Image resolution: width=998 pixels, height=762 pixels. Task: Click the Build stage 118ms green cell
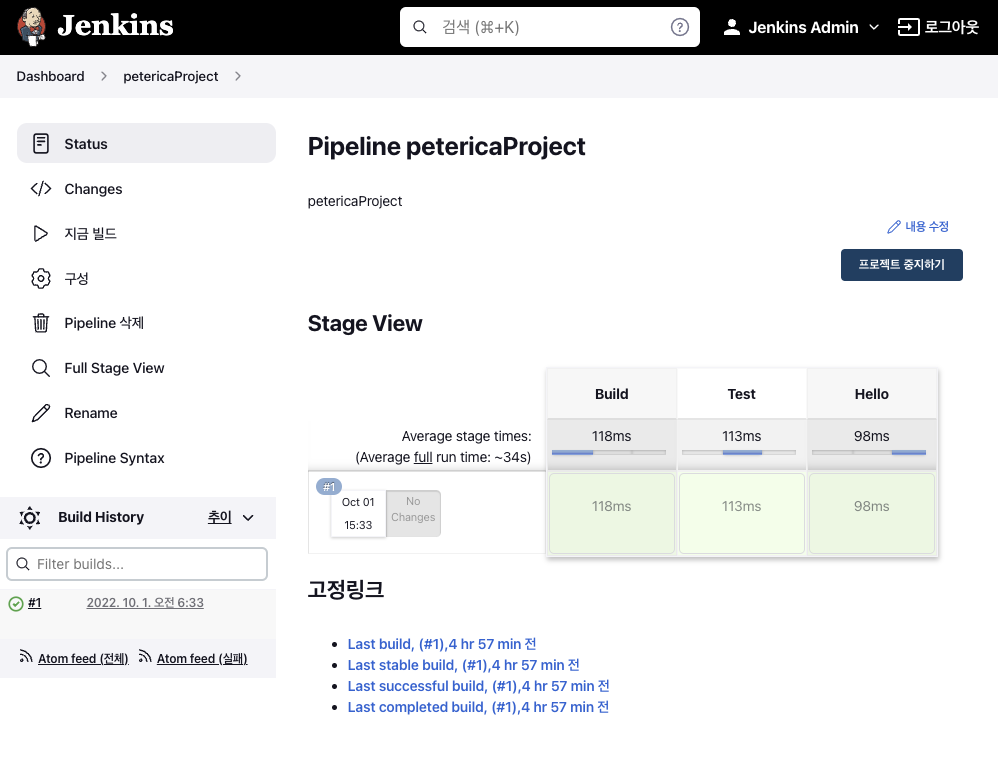612,513
